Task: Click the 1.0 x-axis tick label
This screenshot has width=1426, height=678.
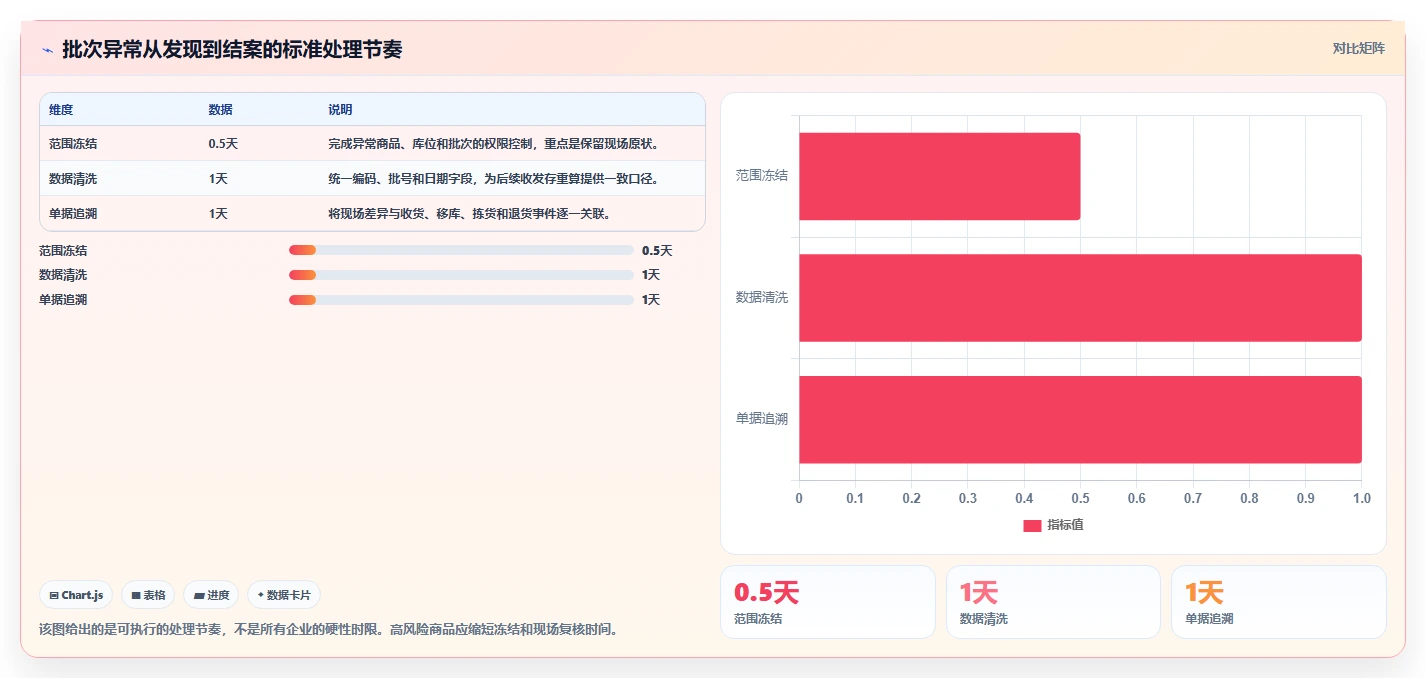Action: [x=1361, y=498]
